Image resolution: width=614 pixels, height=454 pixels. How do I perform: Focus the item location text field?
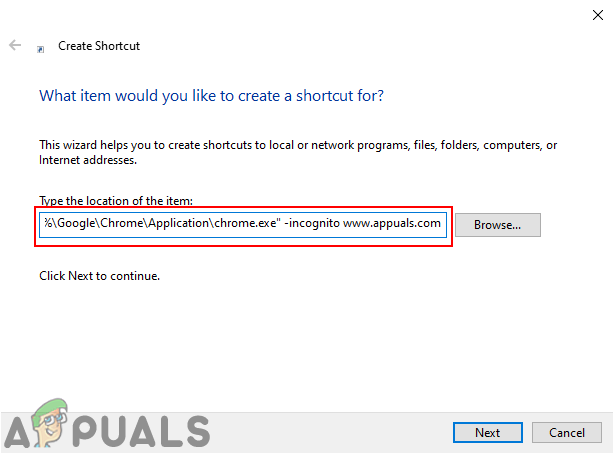point(243,225)
